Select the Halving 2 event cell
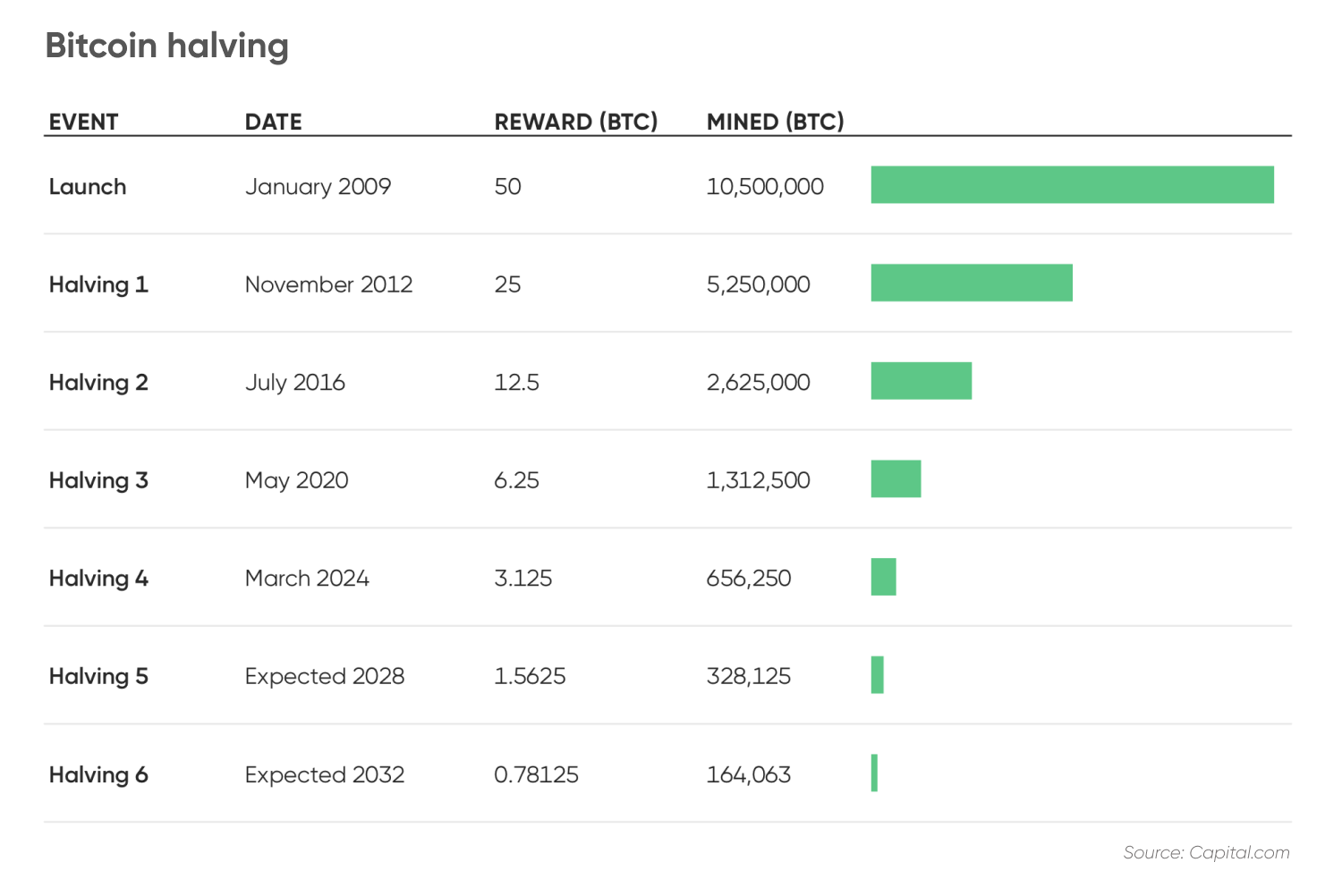The image size is (1342, 896). pos(98,383)
